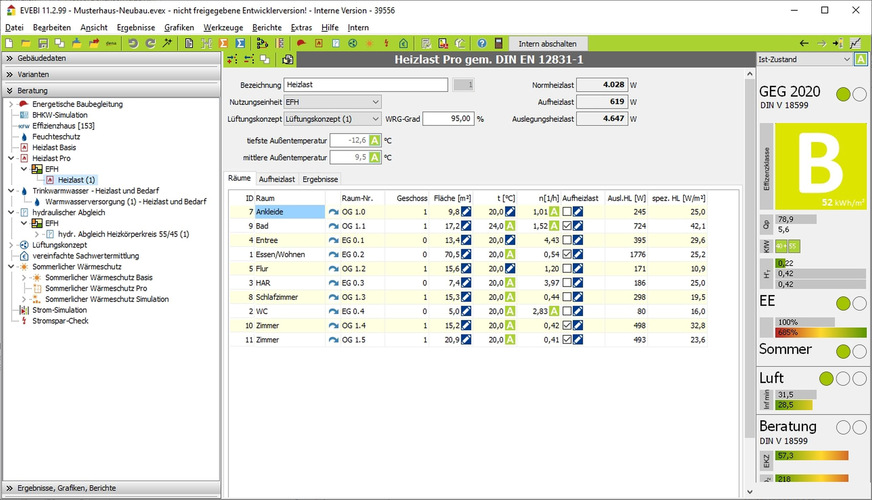872x500 pixels.
Task: Toggle Aufheizlast checkbox for WC row
Action: pos(567,311)
